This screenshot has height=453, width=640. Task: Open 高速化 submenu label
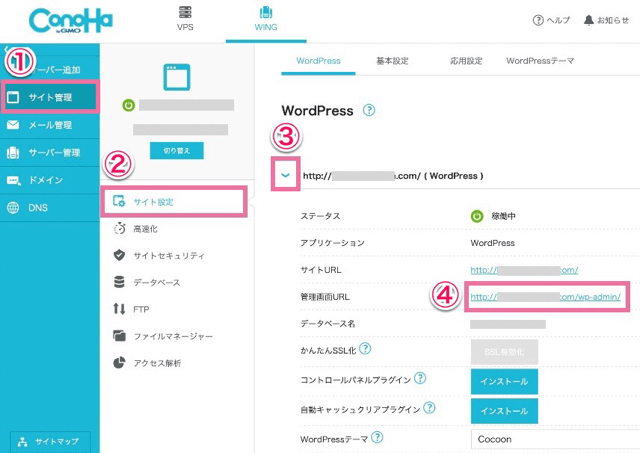click(x=145, y=229)
